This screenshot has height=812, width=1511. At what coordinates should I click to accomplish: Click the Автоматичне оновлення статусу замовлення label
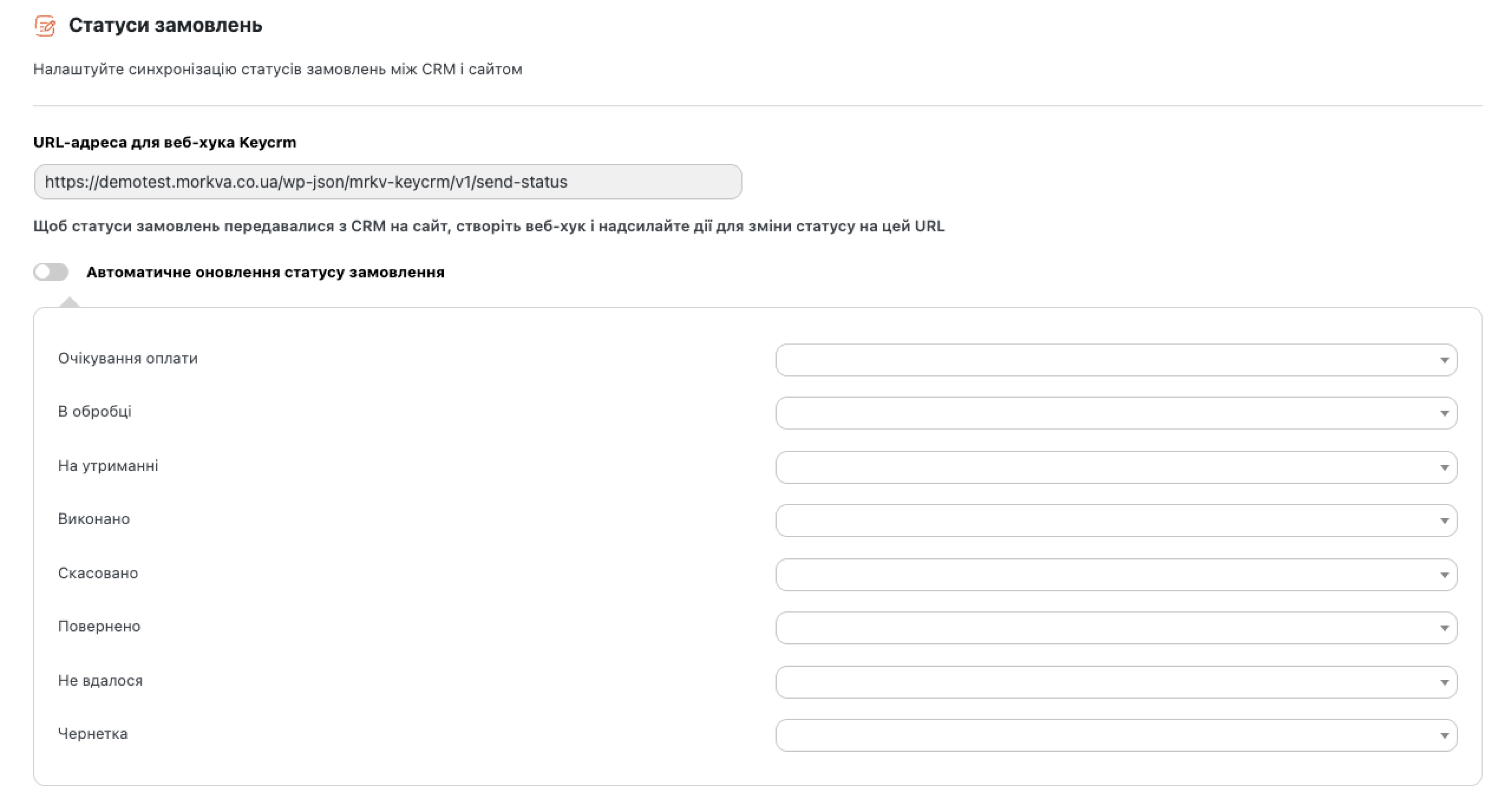pyautogui.click(x=265, y=272)
